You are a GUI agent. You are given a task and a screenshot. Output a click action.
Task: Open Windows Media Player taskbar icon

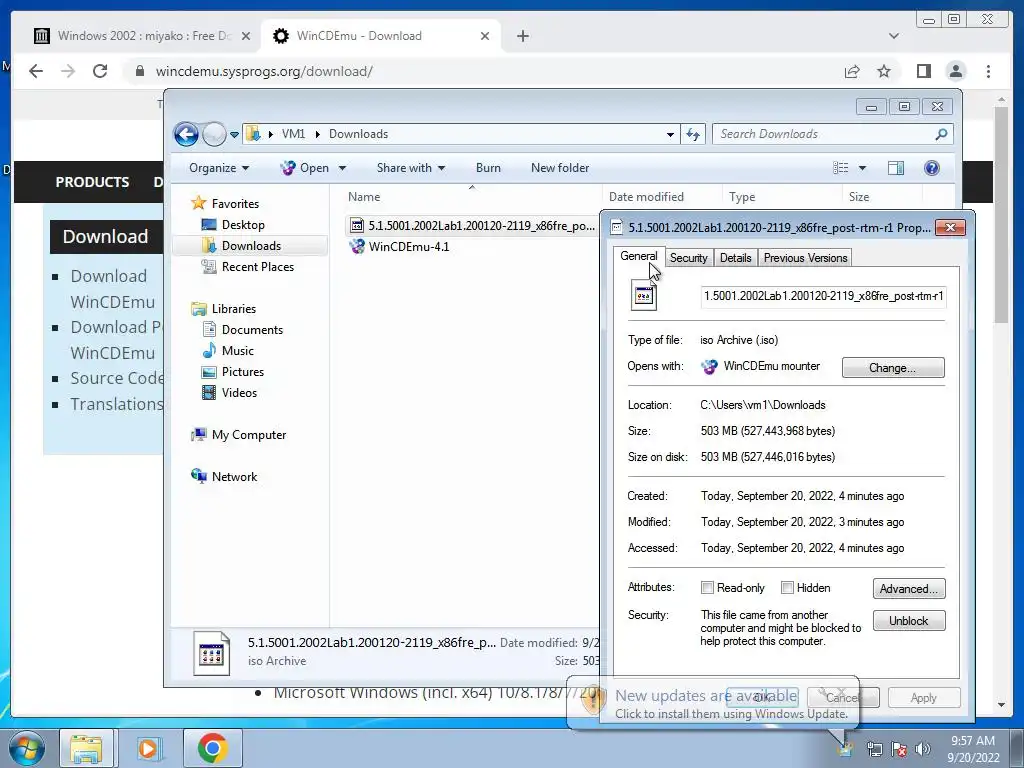pos(148,748)
